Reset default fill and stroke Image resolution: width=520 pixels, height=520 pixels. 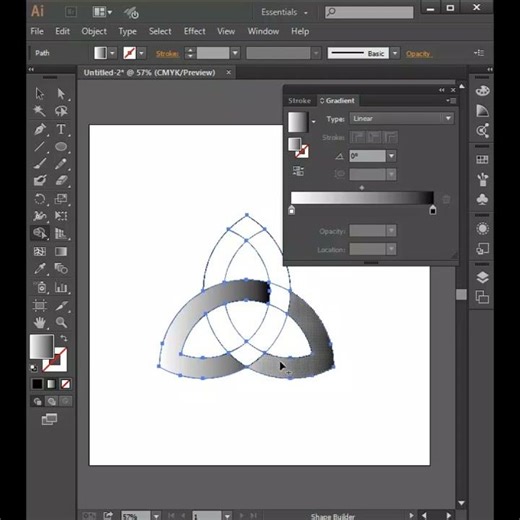(x=34, y=368)
